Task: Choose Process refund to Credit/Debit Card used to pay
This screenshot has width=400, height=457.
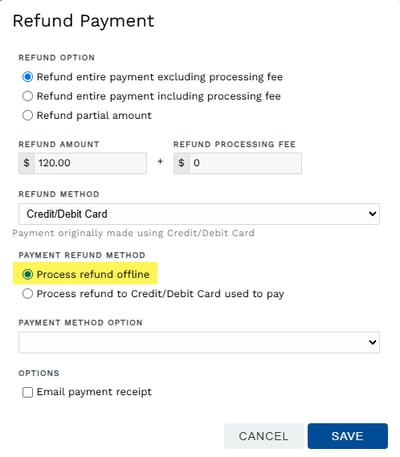Action: click(27, 294)
